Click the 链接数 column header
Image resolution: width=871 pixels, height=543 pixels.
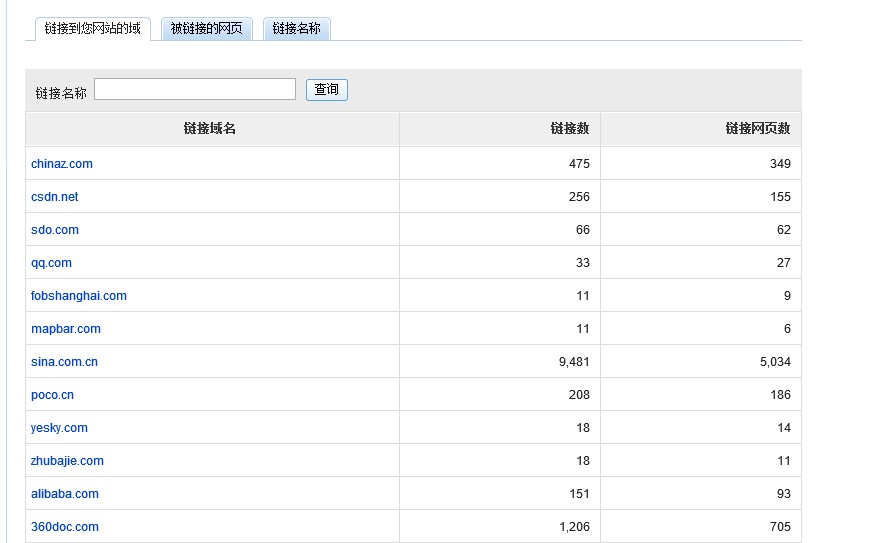(x=570, y=129)
